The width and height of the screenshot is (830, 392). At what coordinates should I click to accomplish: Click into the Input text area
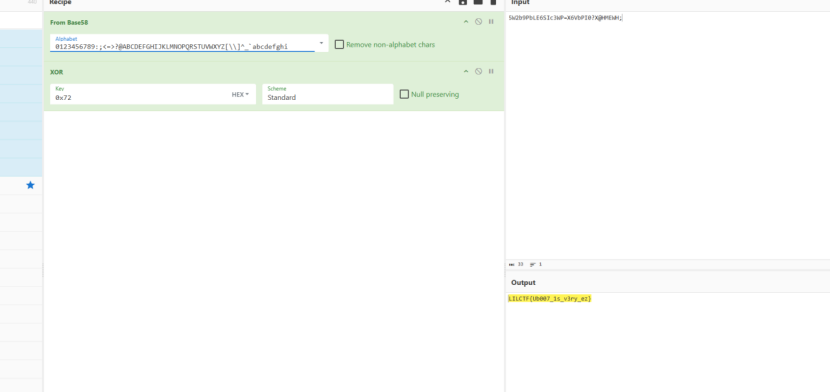(x=667, y=138)
